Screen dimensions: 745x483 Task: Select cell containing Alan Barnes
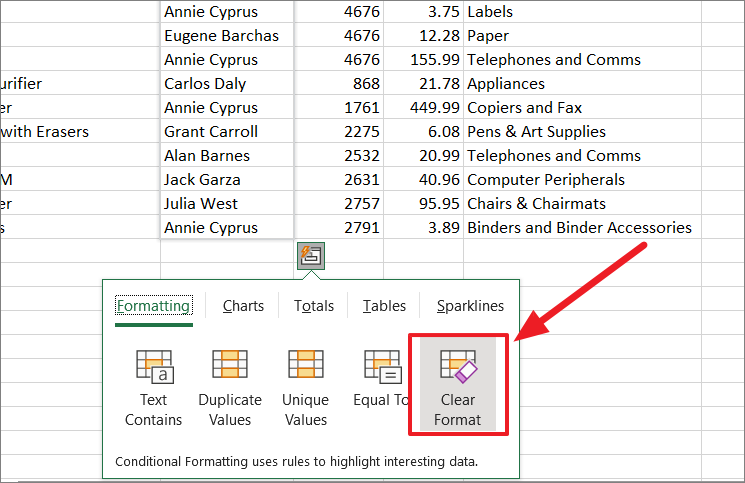click(227, 155)
